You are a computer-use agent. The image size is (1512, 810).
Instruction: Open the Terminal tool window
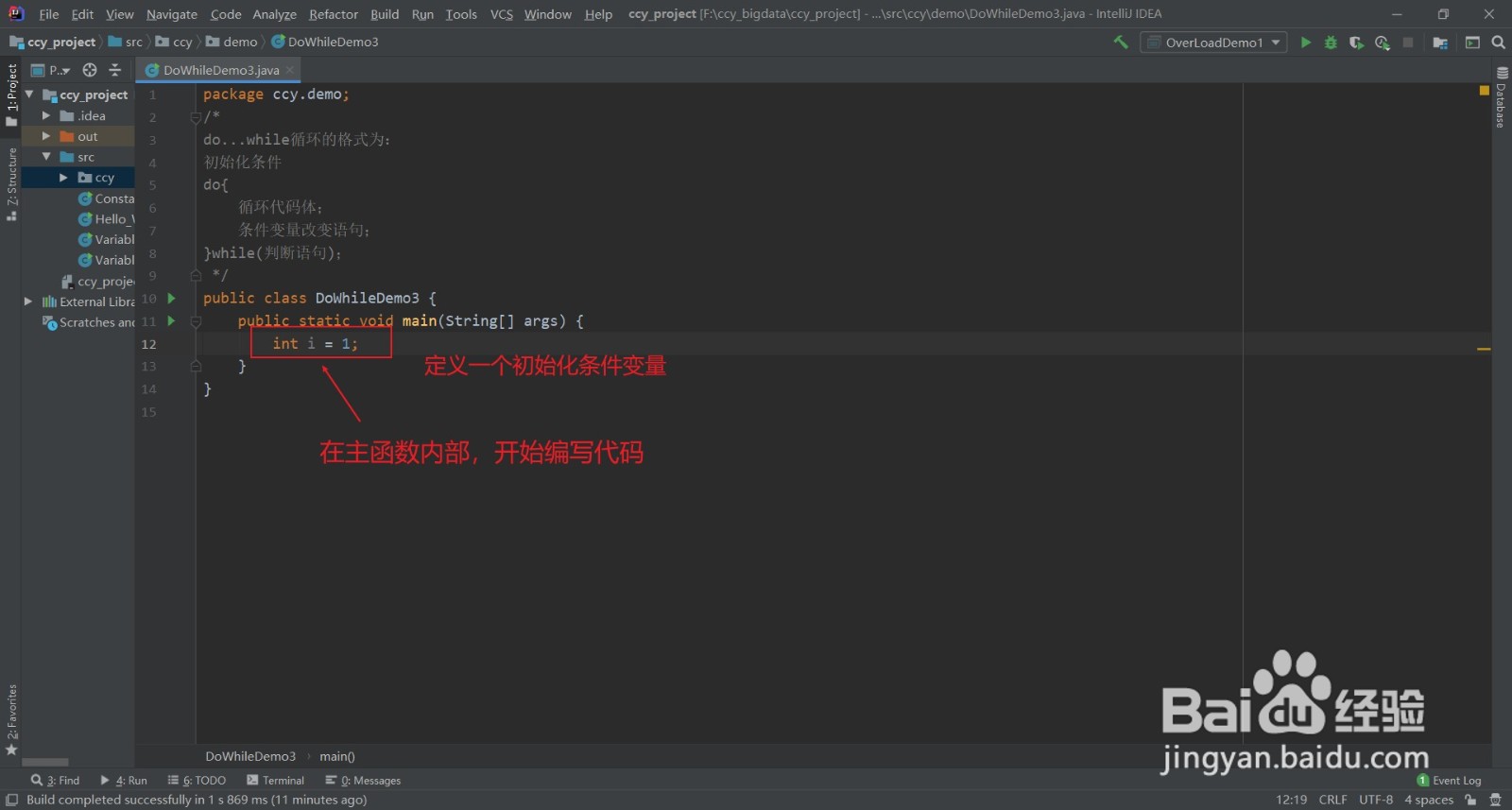click(275, 781)
